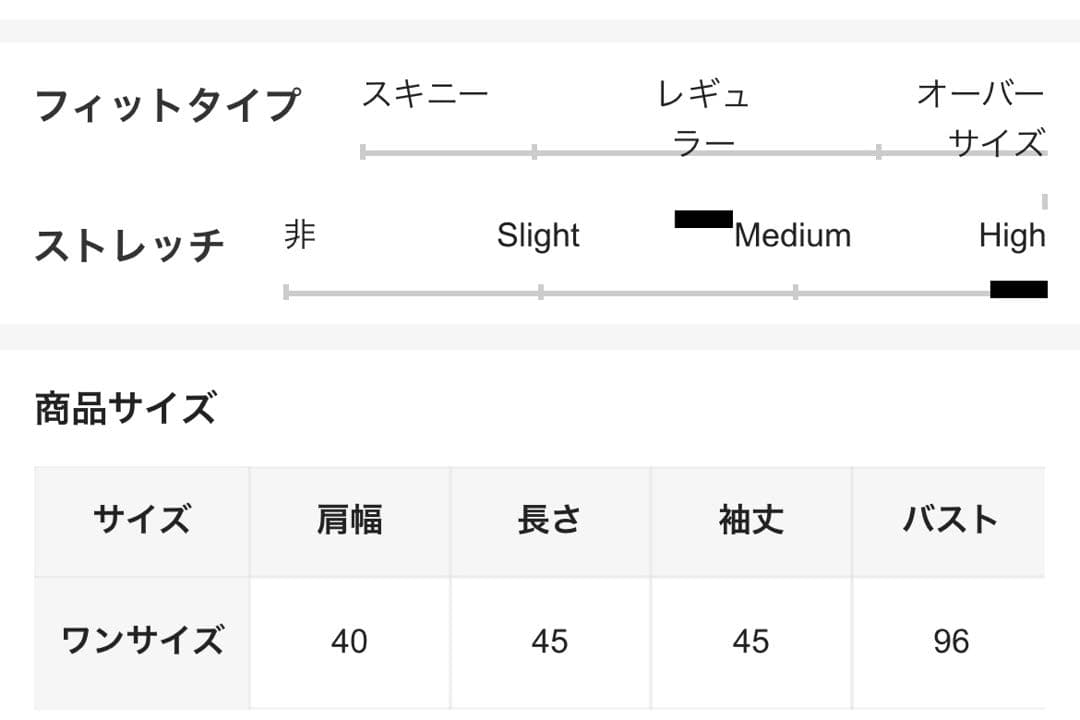Click the 肩幅 column header
The image size is (1080, 720).
point(350,521)
